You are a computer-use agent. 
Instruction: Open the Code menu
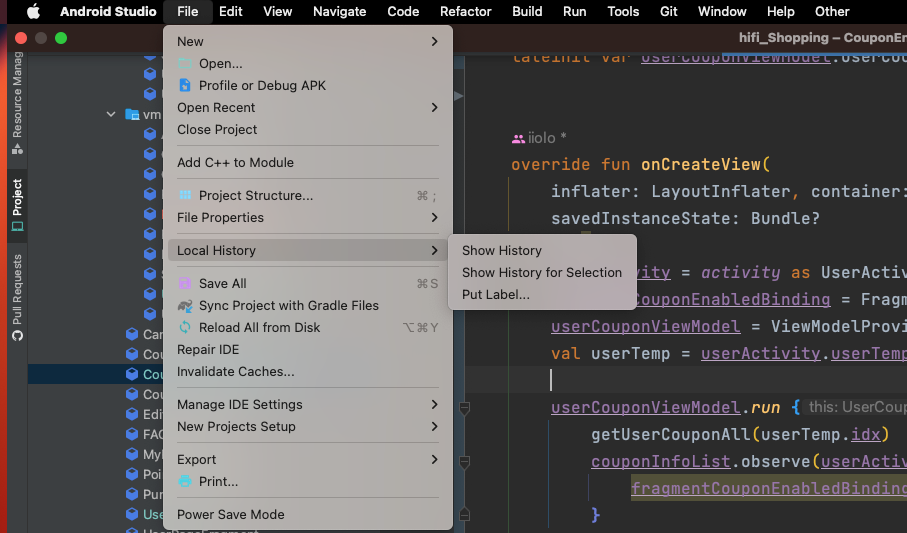click(x=403, y=12)
